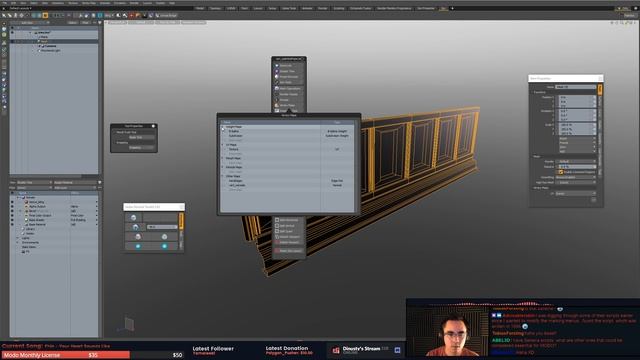Click the Name column header in Vertex Maps popup
The image size is (640, 360).
tap(270, 122)
